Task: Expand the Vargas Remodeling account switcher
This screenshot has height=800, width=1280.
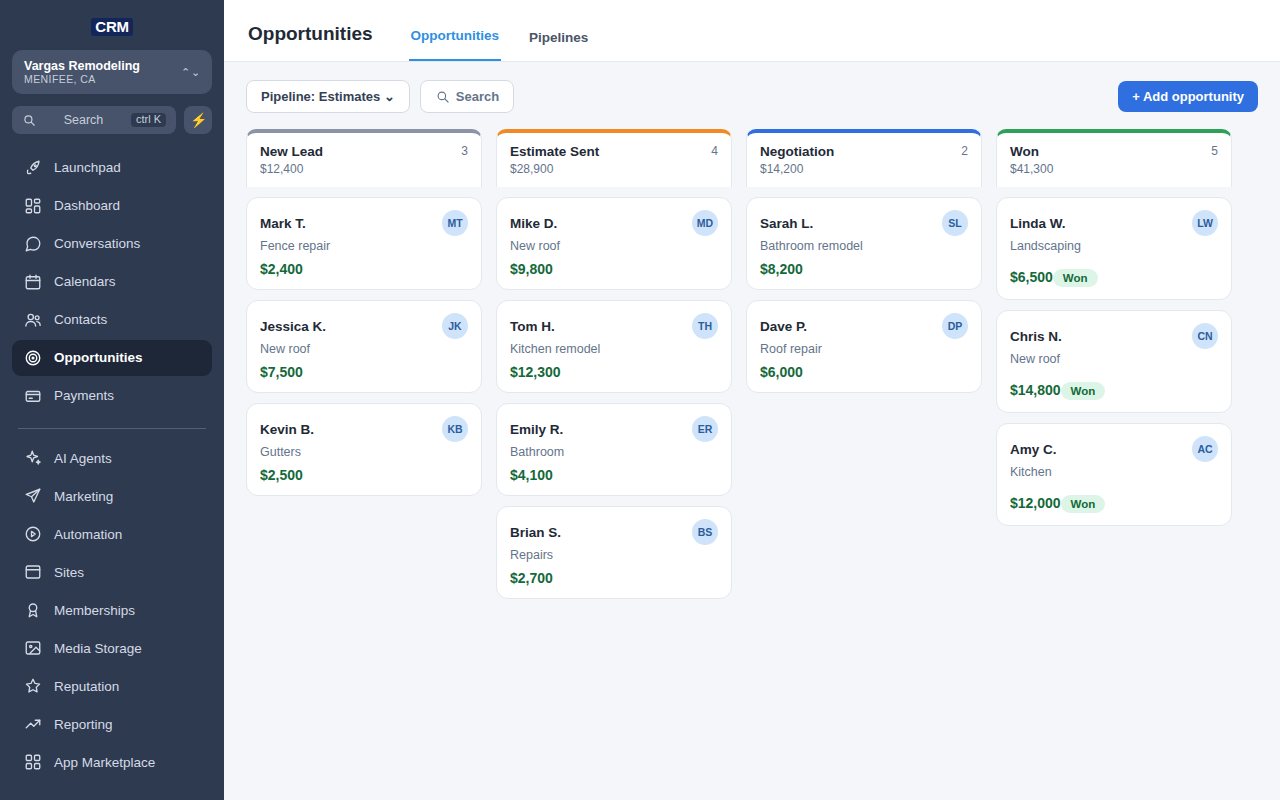Action: coord(112,72)
